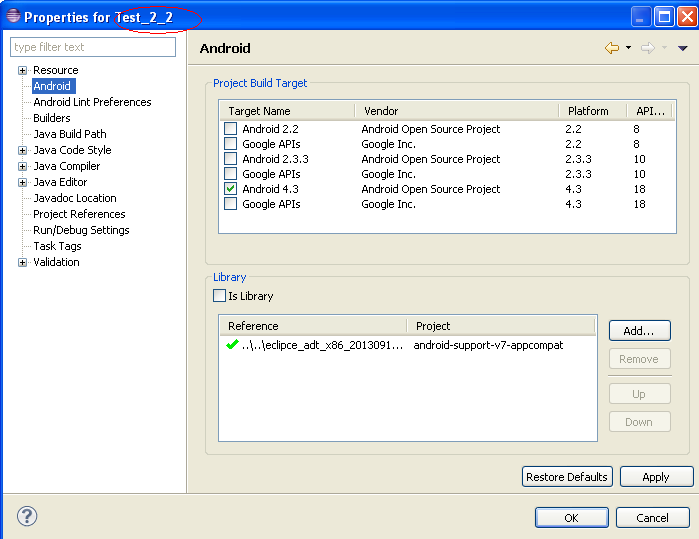
Task: Select the android-support-v7-appcompat project entry
Action: point(488,345)
